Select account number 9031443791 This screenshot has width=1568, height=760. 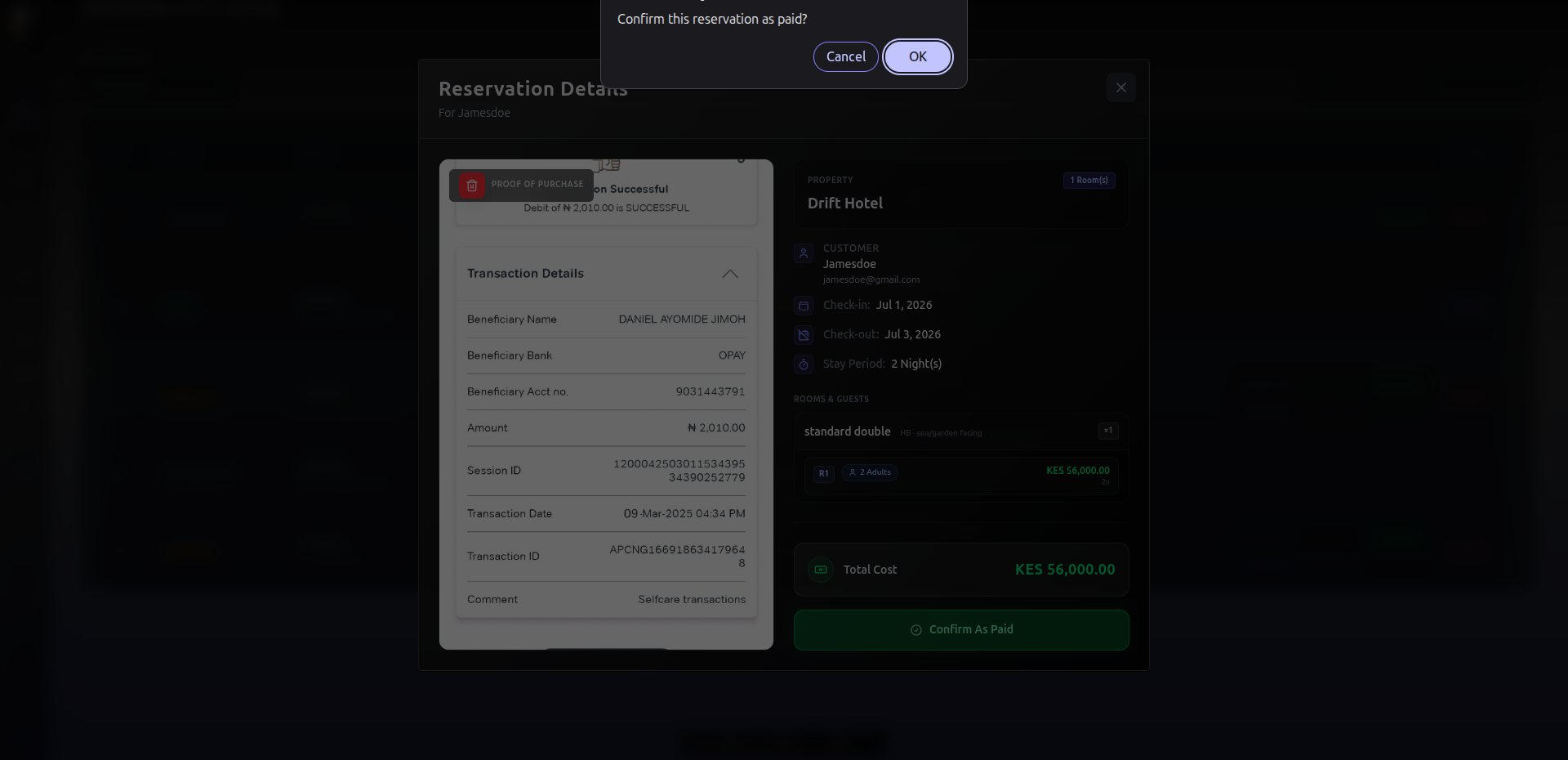pos(710,391)
